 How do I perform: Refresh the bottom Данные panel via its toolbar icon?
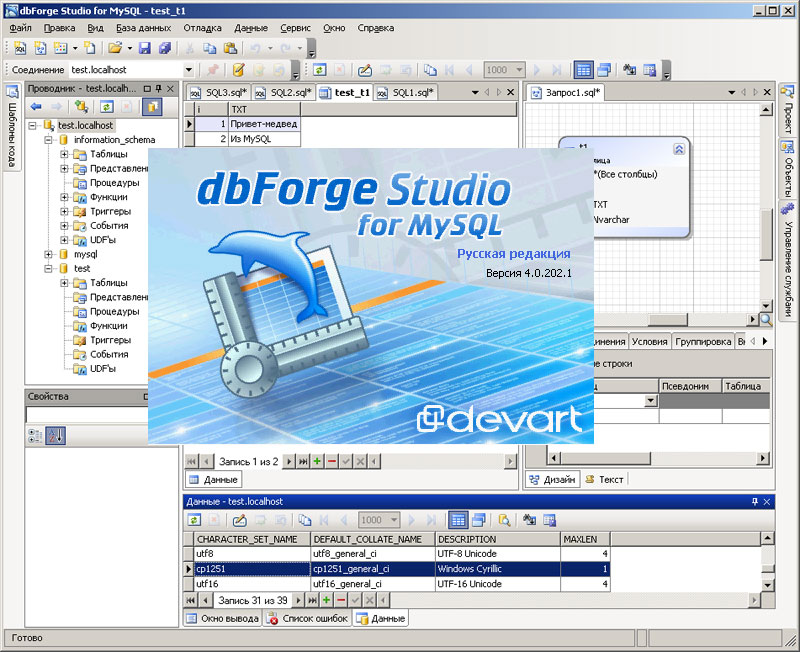[194, 520]
